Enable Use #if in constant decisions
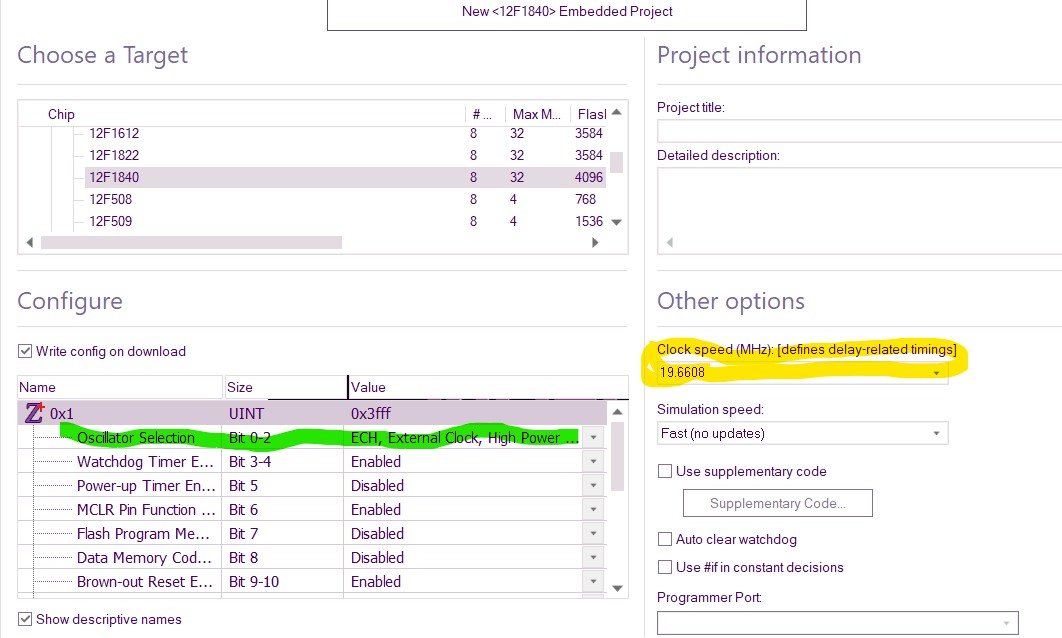This screenshot has width=1062, height=638. [665, 566]
